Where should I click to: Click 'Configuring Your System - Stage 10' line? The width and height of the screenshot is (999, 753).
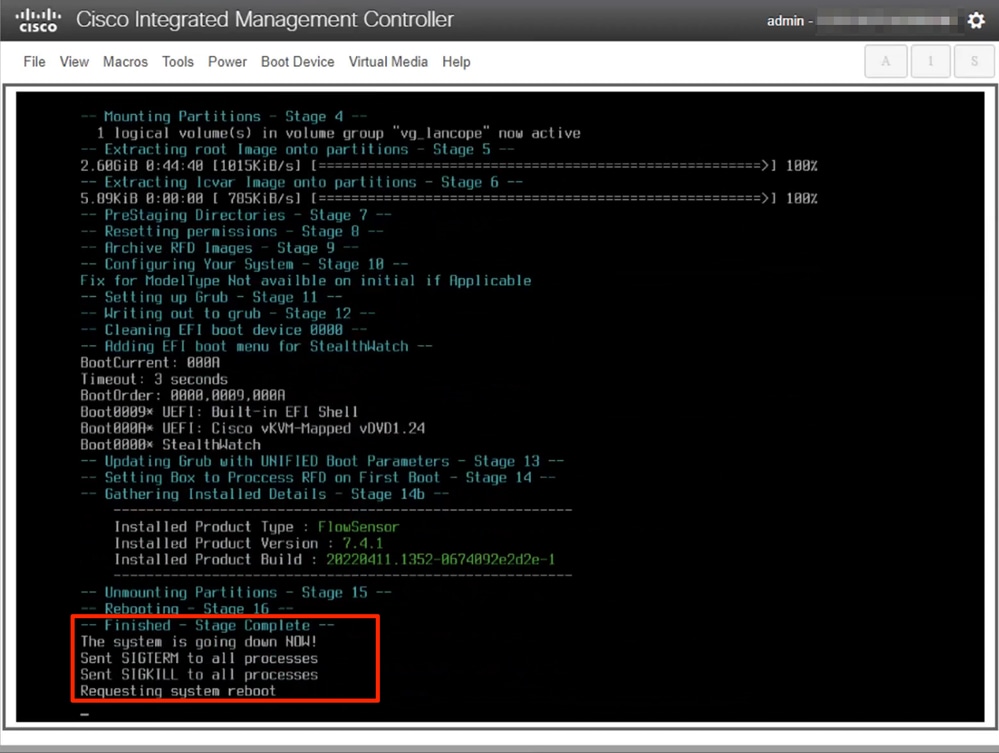click(244, 264)
